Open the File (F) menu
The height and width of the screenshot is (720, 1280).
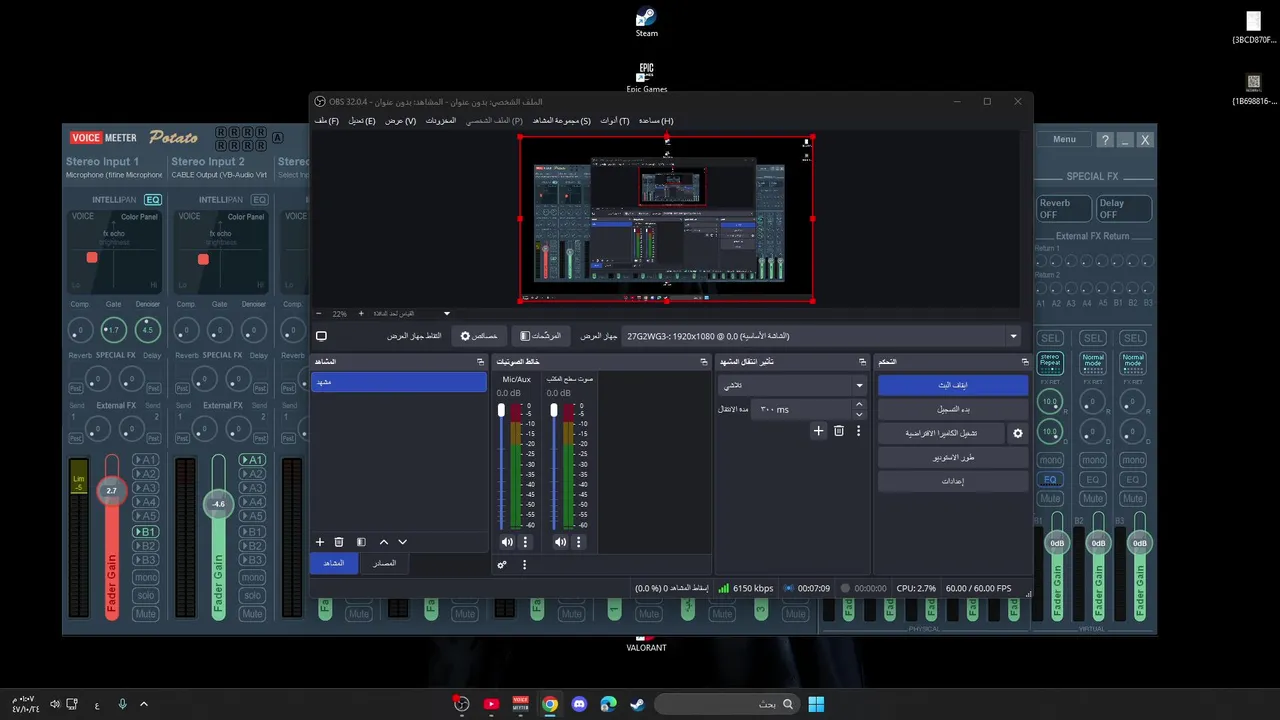327,121
